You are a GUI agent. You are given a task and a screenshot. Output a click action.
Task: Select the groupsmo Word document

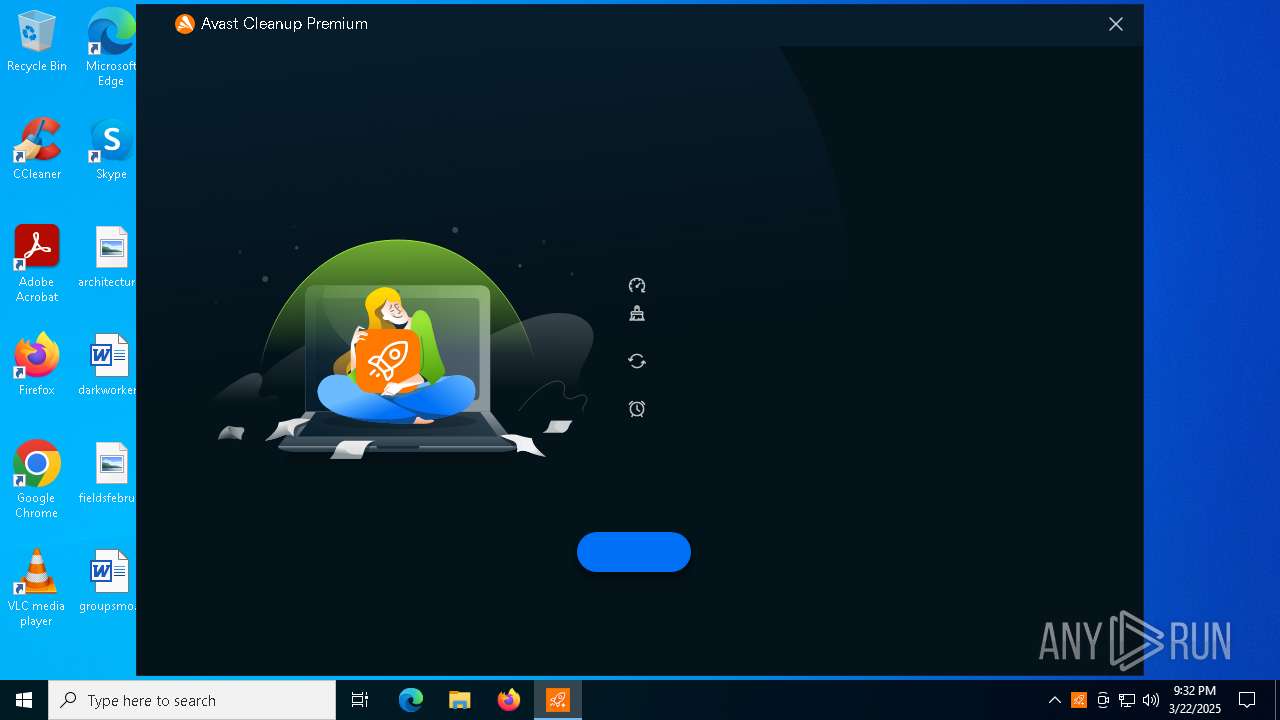[109, 581]
